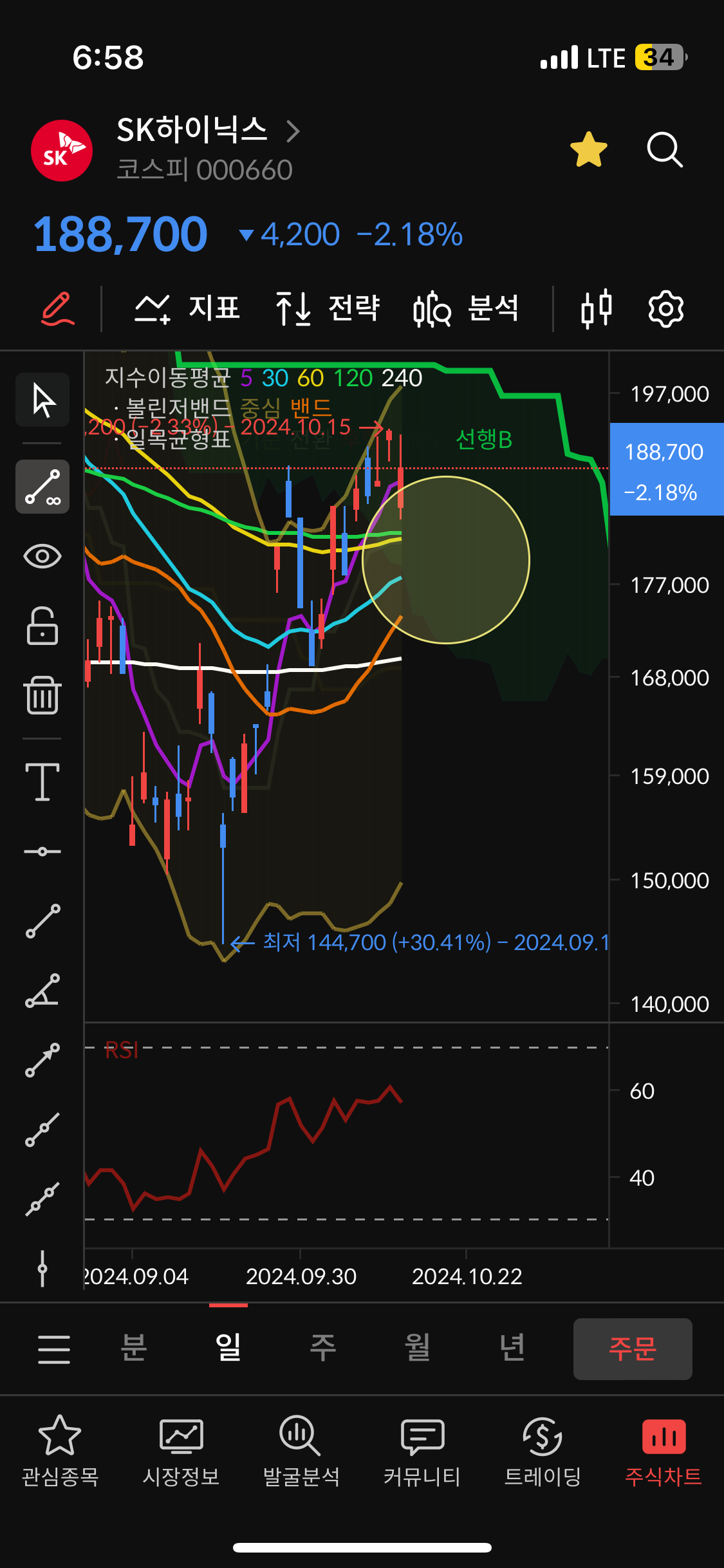The height and width of the screenshot is (1568, 724).
Task: Switch chart to 년 yearly interval
Action: pyautogui.click(x=512, y=1347)
